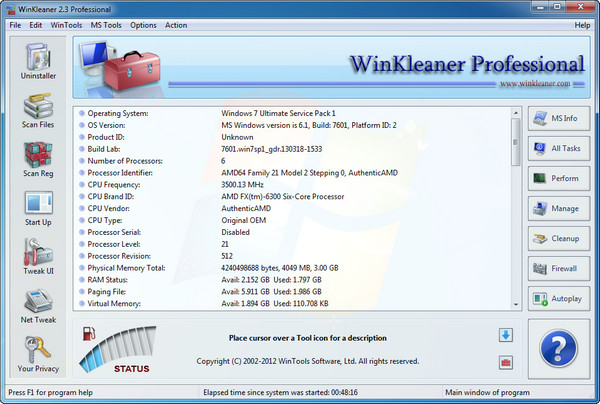Viewport: 600px width, 404px height.
Task: Open the Net Tweak tool
Action: [38, 306]
